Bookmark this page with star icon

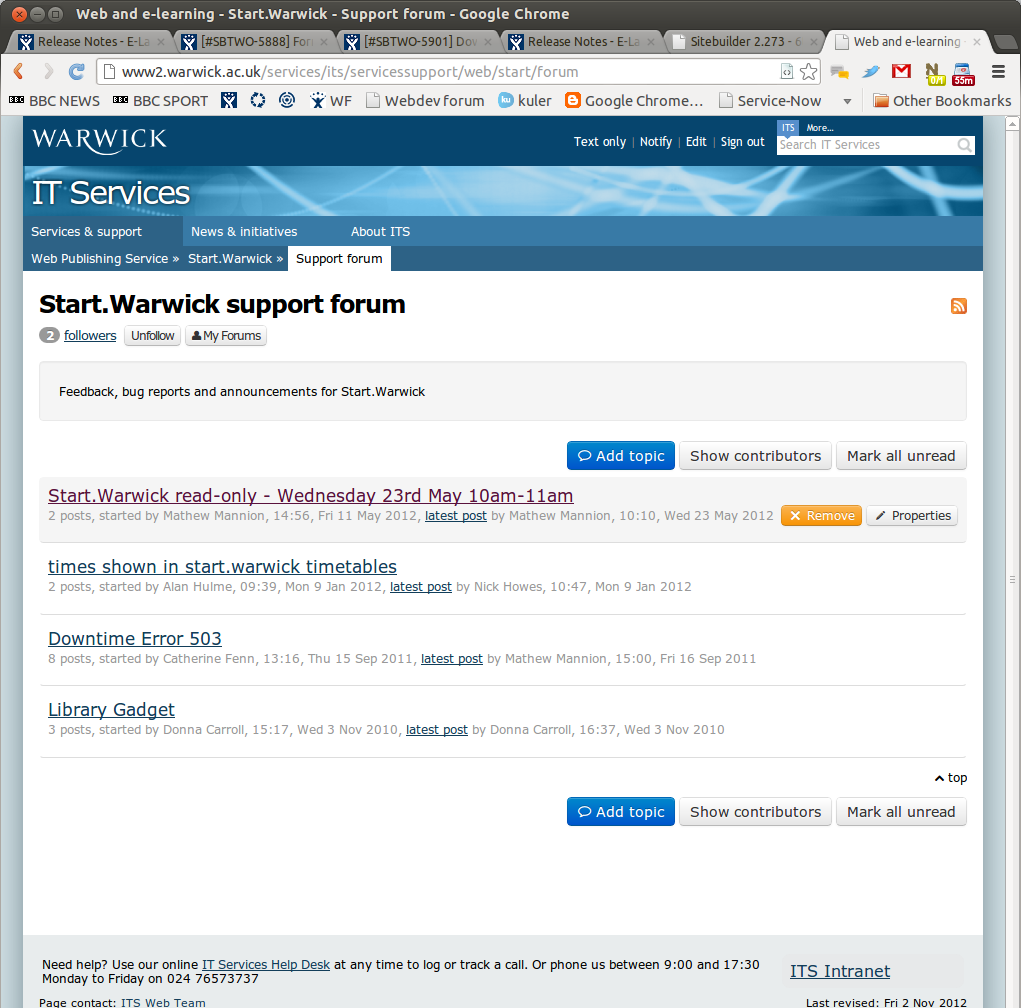tap(808, 72)
